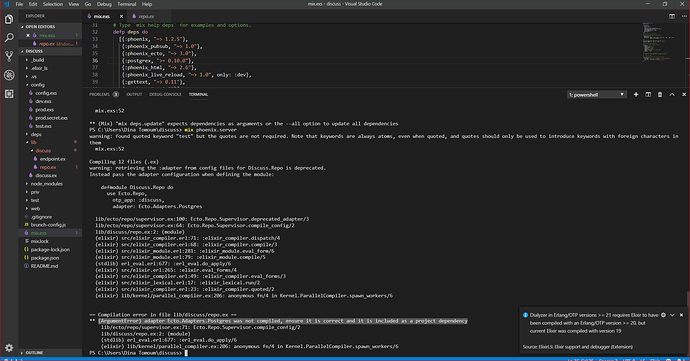Open the Terminal menu in menu bar

pos(126,4)
